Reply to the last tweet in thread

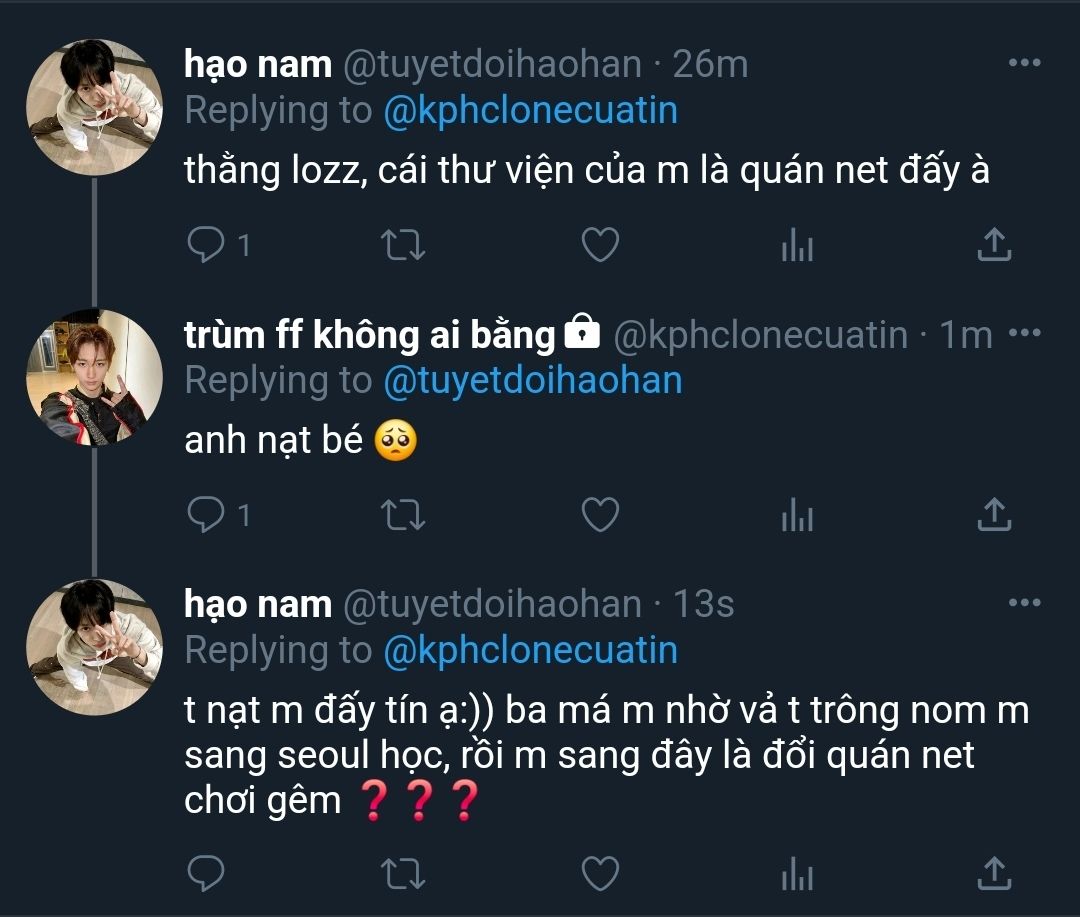click(x=206, y=874)
